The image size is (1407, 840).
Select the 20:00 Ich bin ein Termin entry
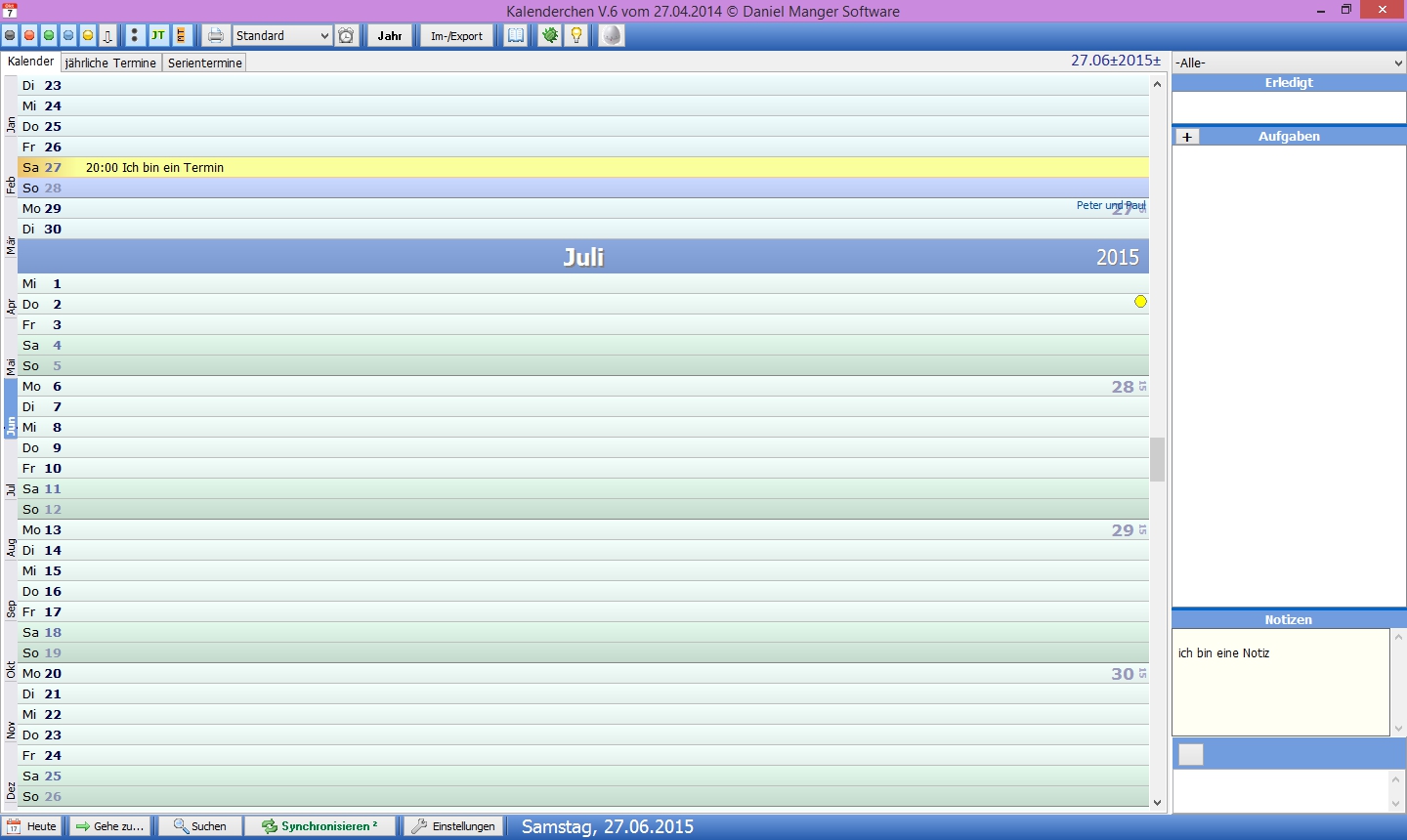(x=154, y=168)
